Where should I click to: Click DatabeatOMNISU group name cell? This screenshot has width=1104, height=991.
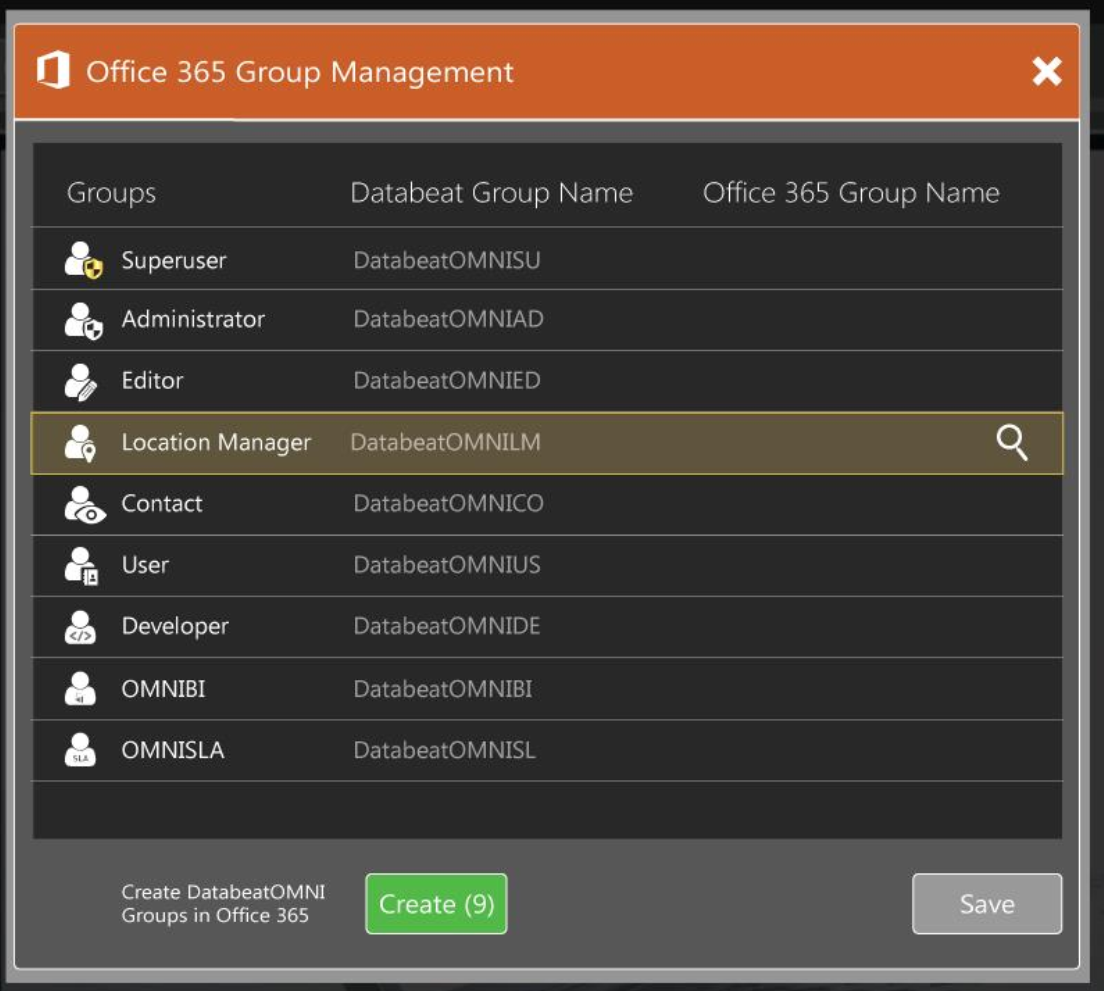[447, 260]
